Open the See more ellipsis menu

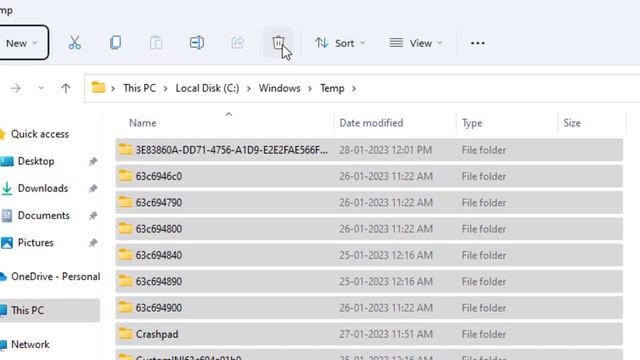click(478, 43)
